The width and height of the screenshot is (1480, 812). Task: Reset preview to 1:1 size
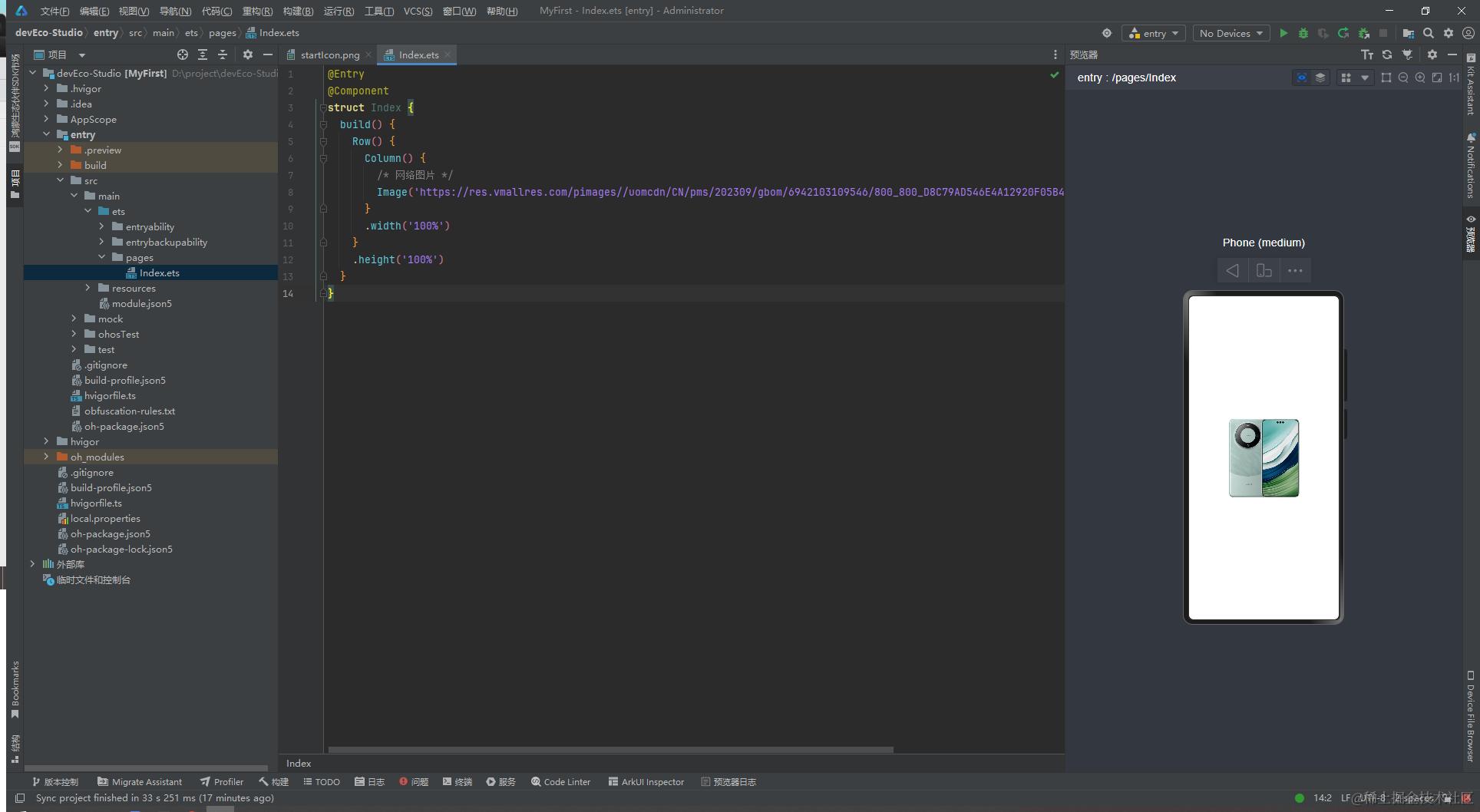pos(1454,78)
